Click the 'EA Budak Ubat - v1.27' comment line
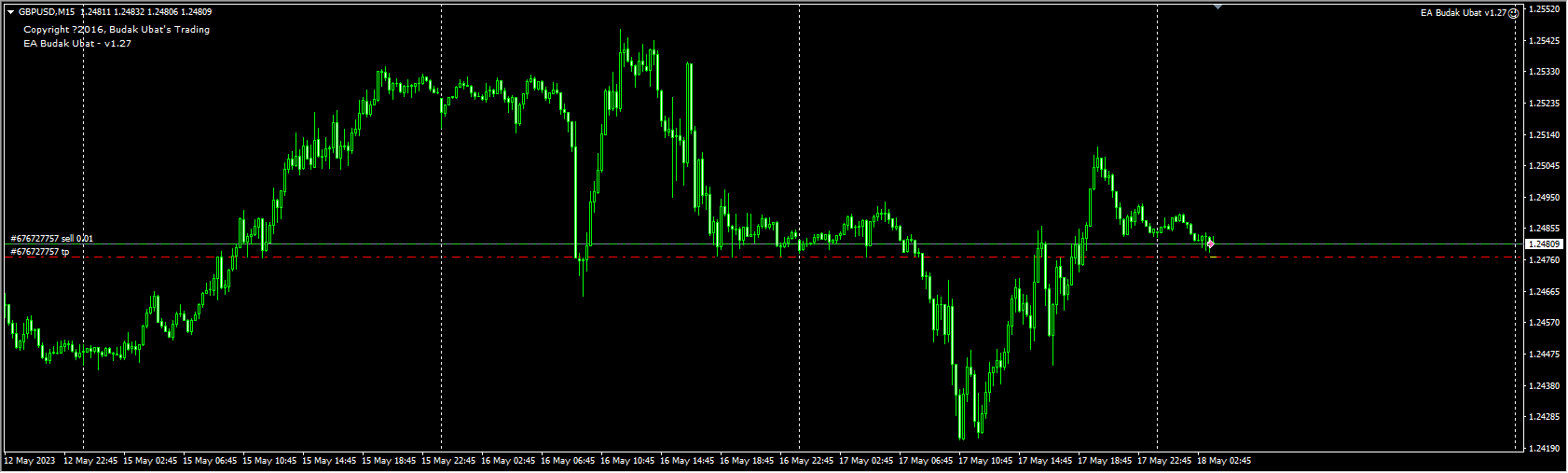This screenshot has width=1568, height=473. (x=77, y=44)
